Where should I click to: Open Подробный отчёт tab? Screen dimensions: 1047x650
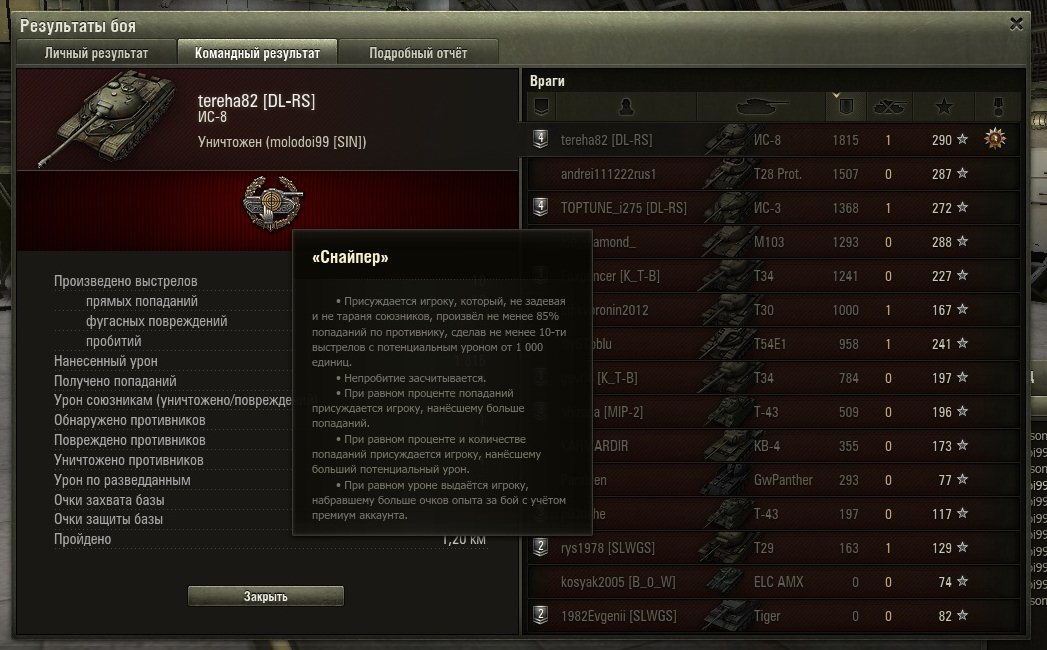coord(418,53)
